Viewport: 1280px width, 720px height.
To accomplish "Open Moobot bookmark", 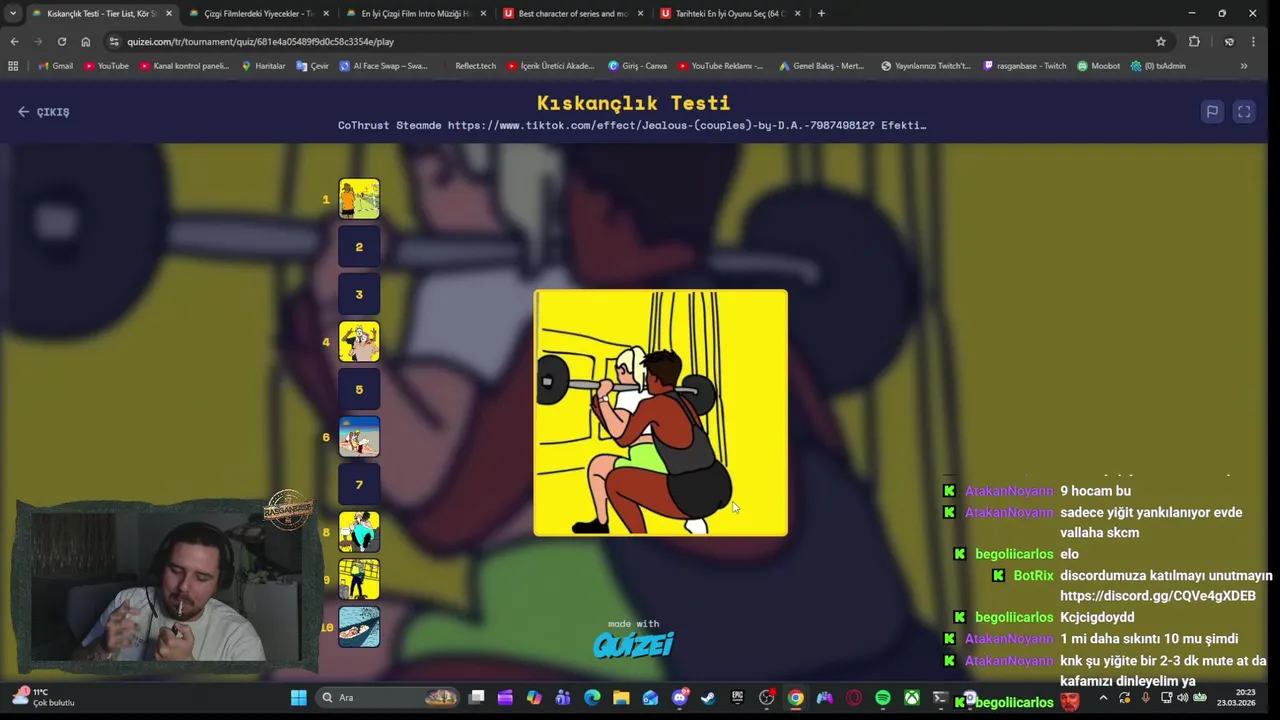I will pos(1098,66).
